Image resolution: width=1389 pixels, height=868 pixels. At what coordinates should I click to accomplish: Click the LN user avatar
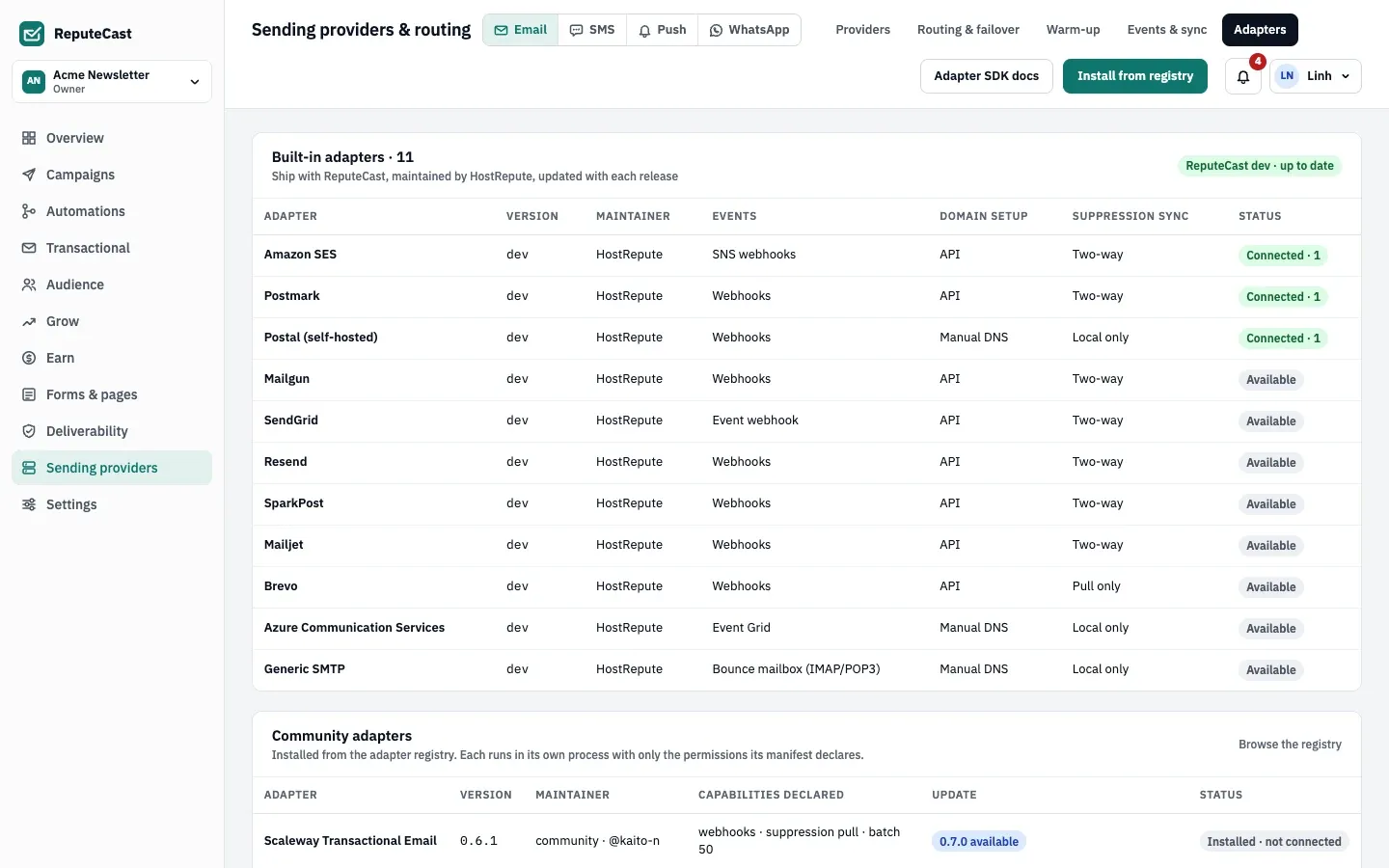coord(1287,76)
